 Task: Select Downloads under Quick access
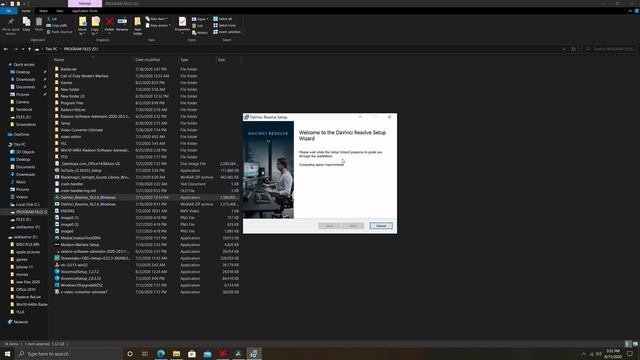[25, 79]
